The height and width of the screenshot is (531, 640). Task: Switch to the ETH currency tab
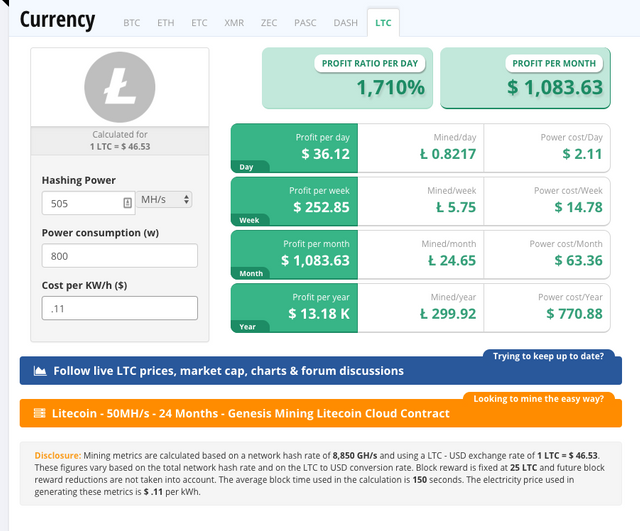(x=166, y=23)
